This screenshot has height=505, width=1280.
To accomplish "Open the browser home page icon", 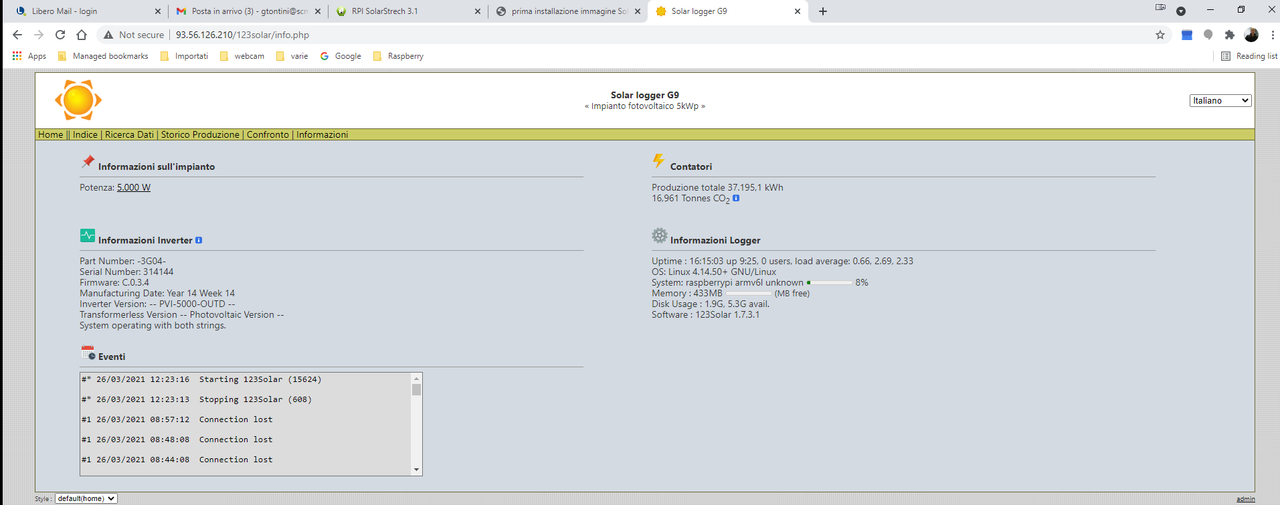I will (x=82, y=34).
